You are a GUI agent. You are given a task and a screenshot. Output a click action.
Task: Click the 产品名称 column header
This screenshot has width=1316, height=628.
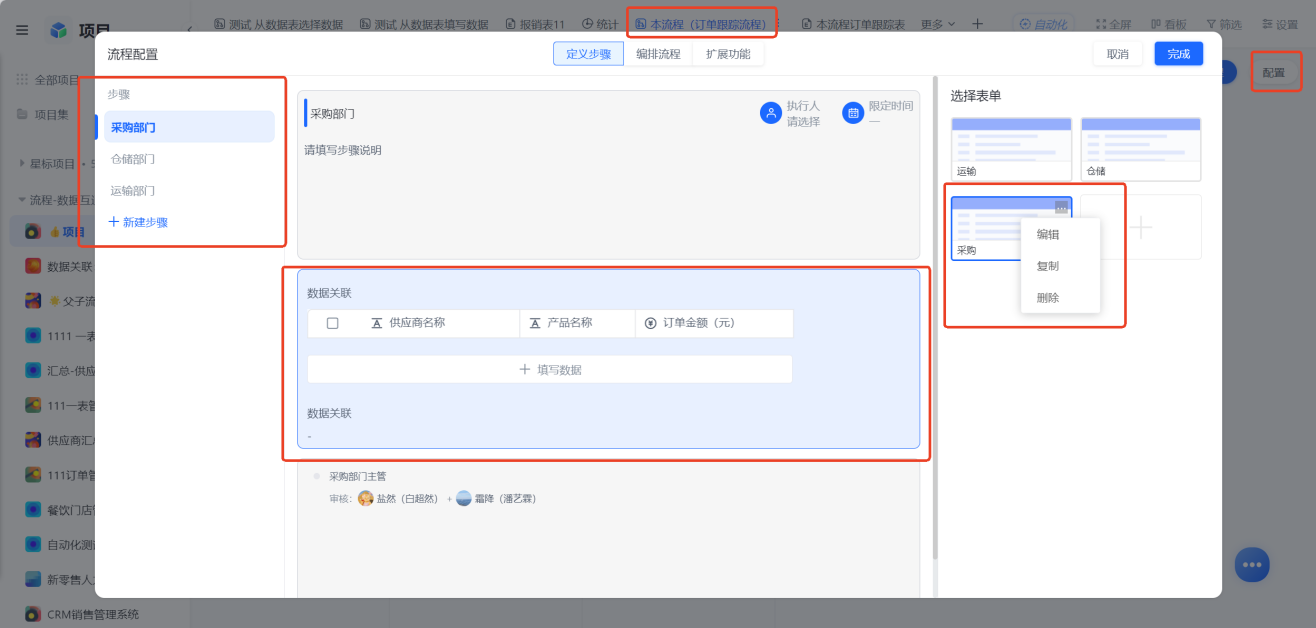point(577,323)
